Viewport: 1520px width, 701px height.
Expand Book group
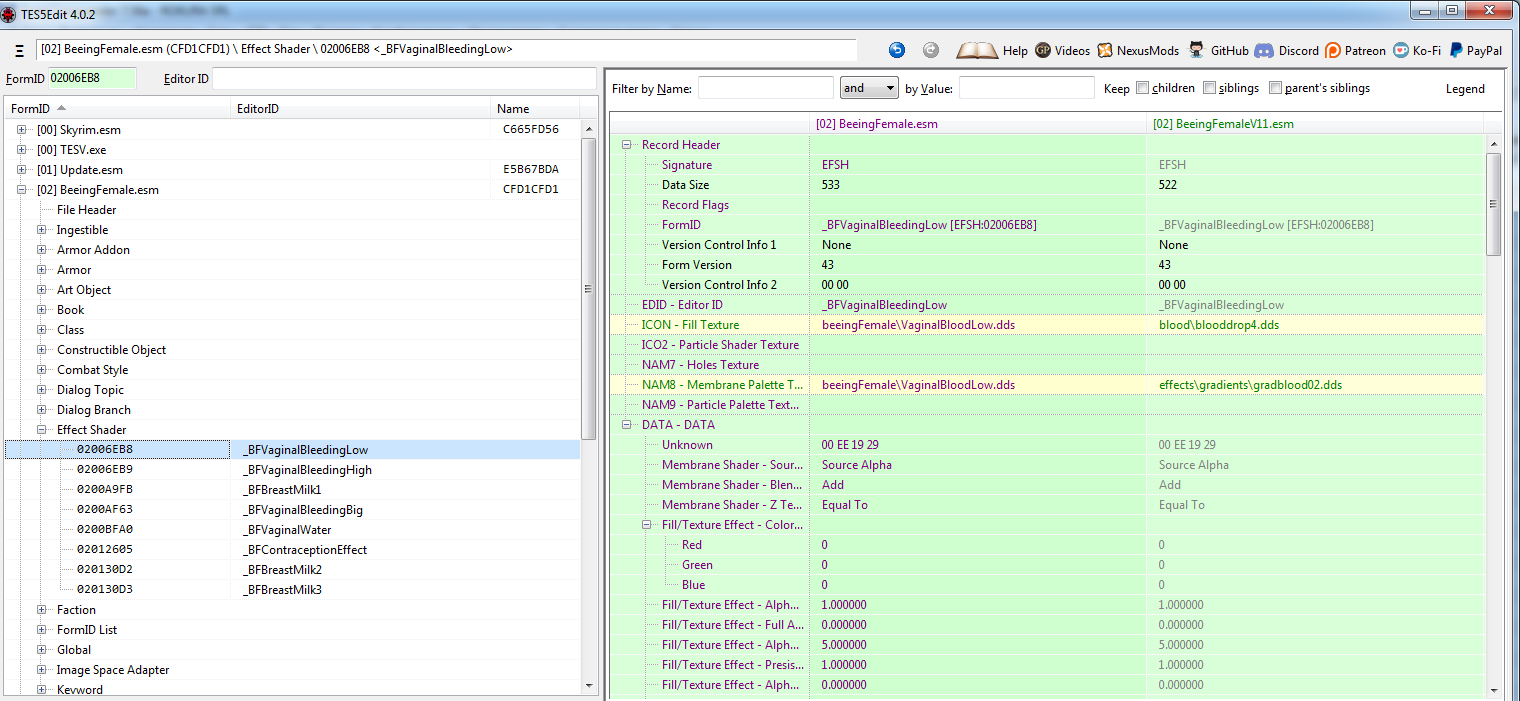[43, 310]
